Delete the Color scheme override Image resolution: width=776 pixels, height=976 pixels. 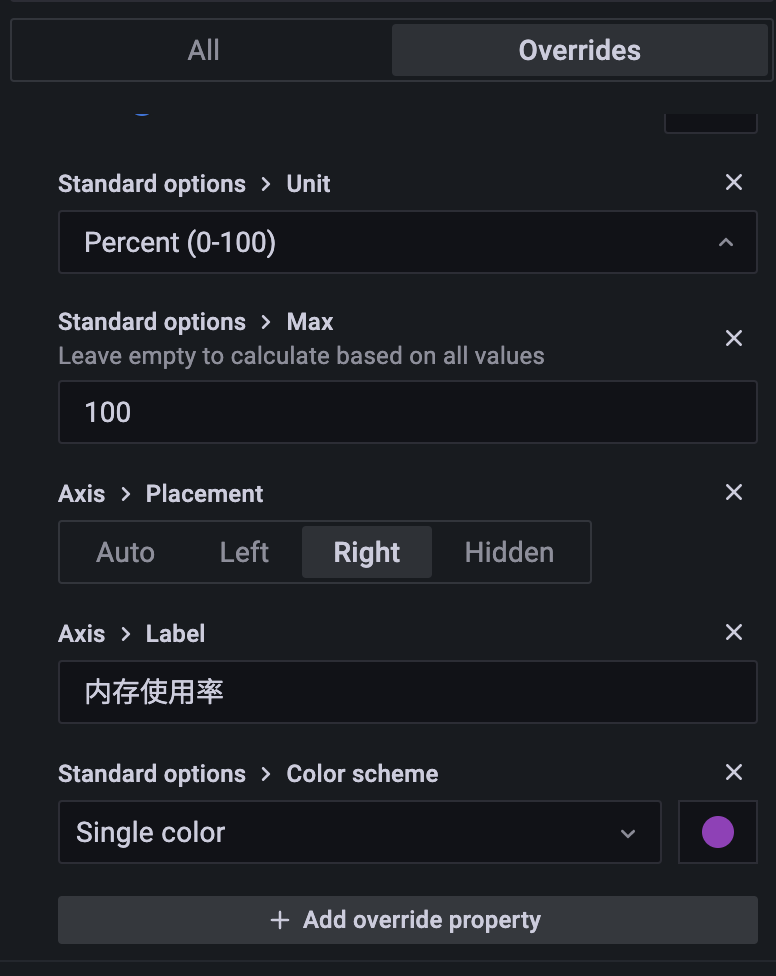click(734, 772)
